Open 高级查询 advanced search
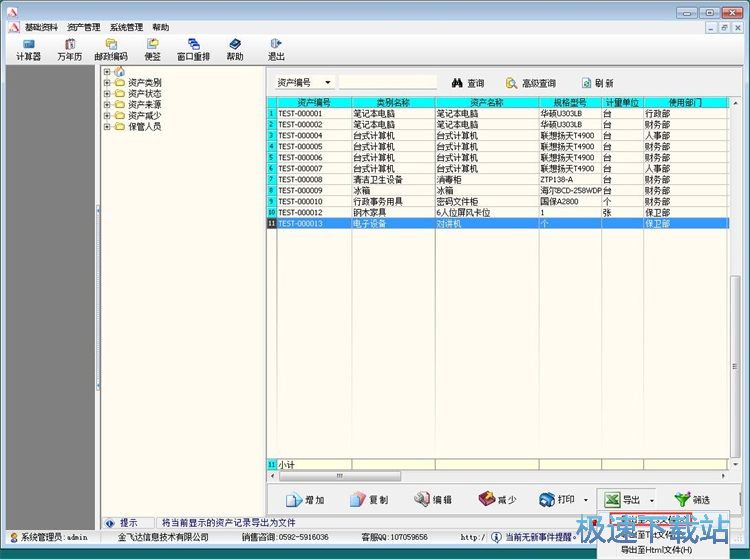 (531, 83)
